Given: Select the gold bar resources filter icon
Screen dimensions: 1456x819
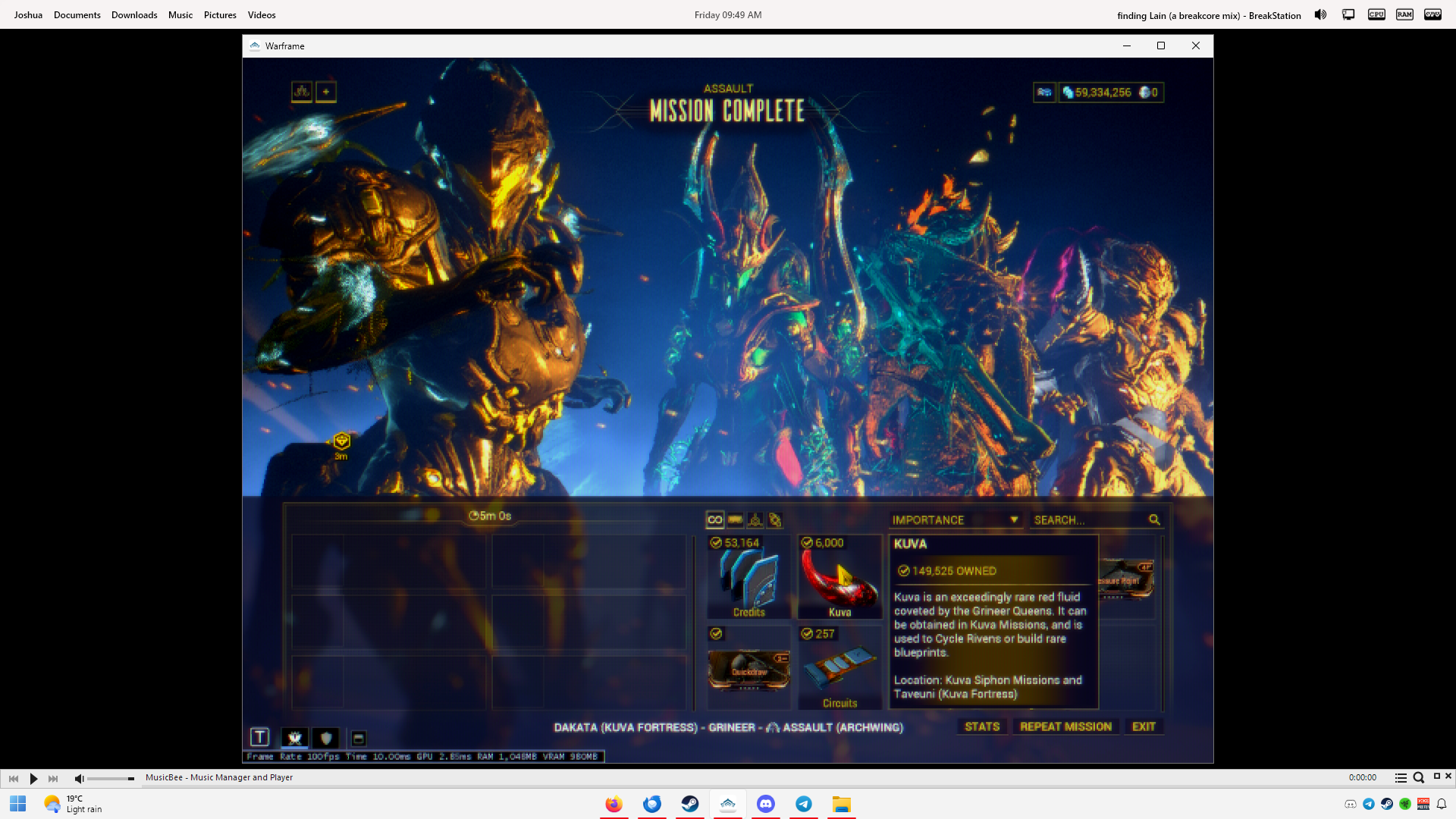Looking at the screenshot, I should [735, 519].
